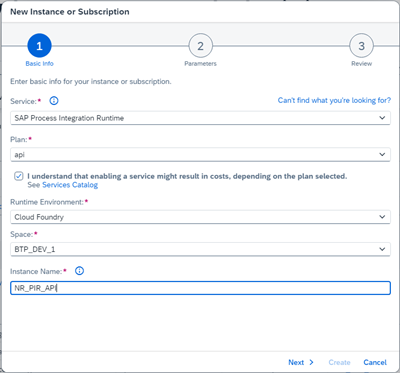Select the Parameters step label
This screenshot has width=400, height=373.
pyautogui.click(x=200, y=64)
